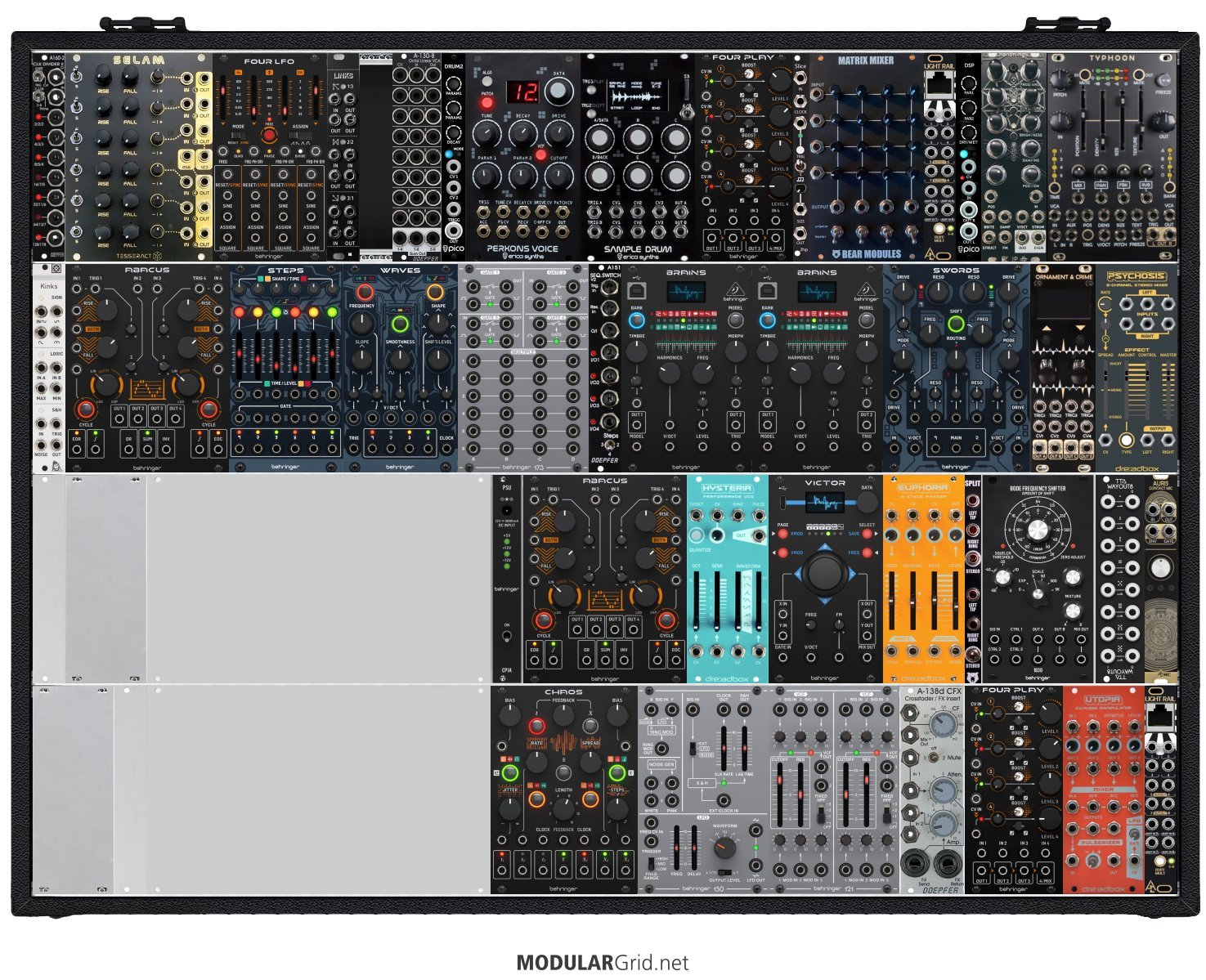Click the TUNE knob on Perkons Voice

click(x=486, y=133)
